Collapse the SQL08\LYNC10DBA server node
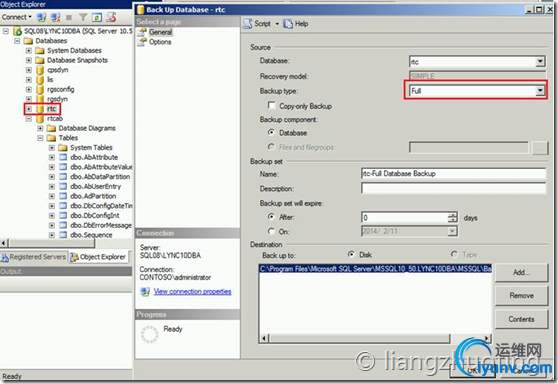The width and height of the screenshot is (558, 384). pyautogui.click(x=6, y=31)
